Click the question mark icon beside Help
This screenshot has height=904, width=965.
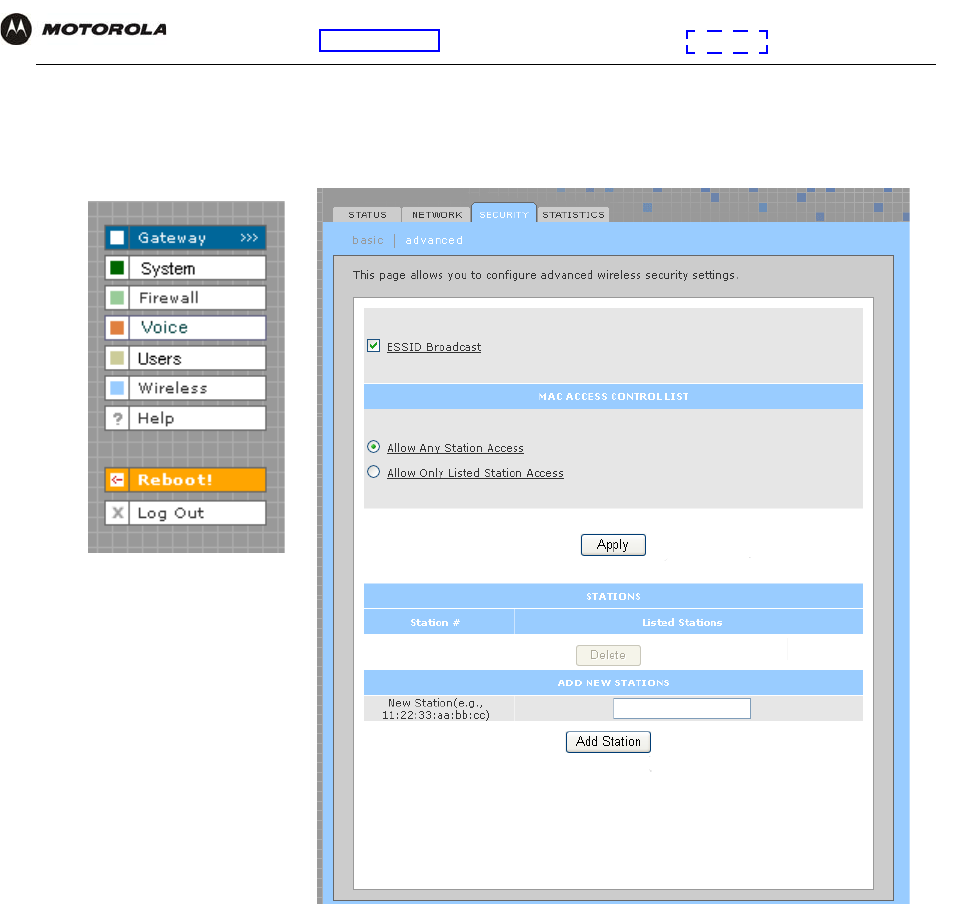tap(117, 418)
